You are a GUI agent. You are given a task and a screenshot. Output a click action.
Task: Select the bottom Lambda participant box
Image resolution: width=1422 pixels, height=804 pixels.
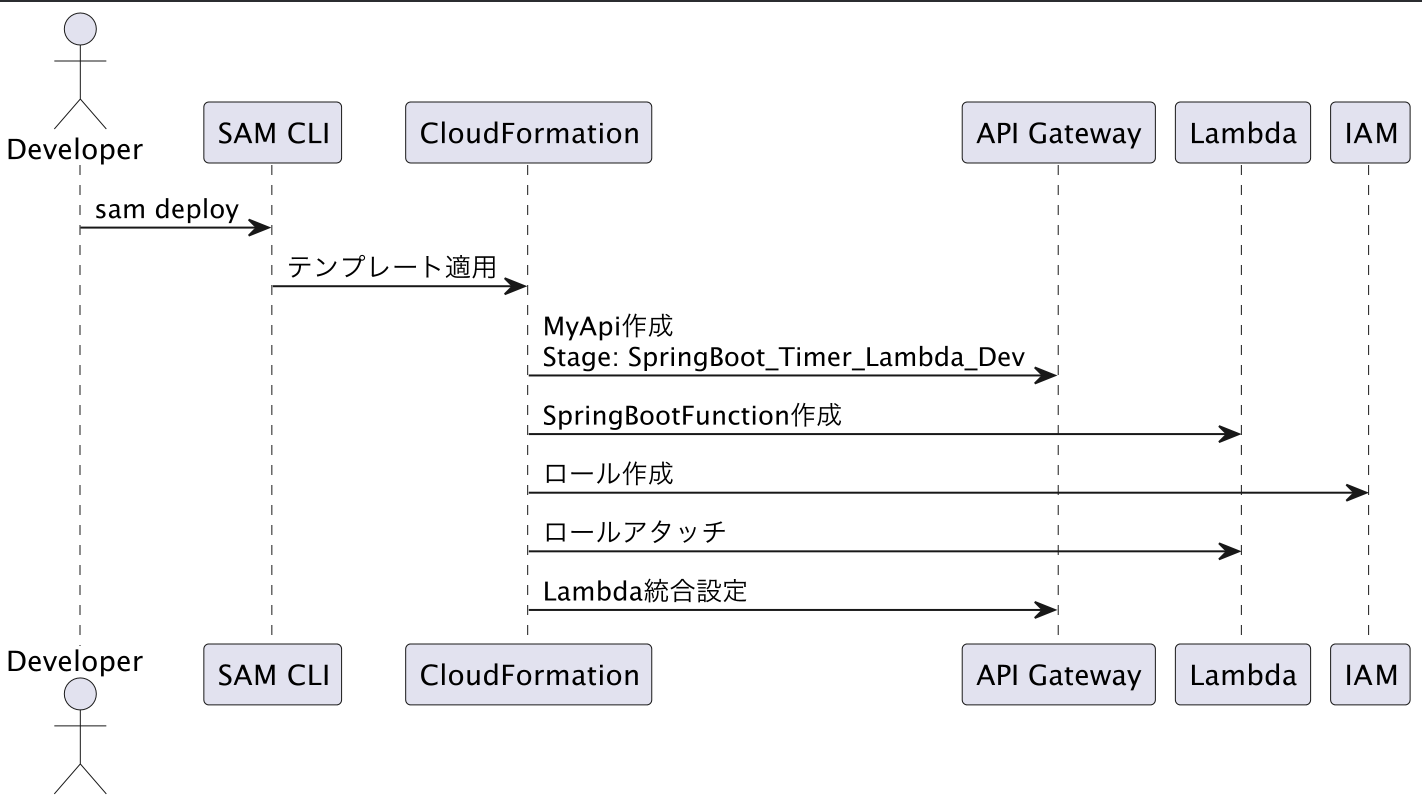[x=1243, y=674]
